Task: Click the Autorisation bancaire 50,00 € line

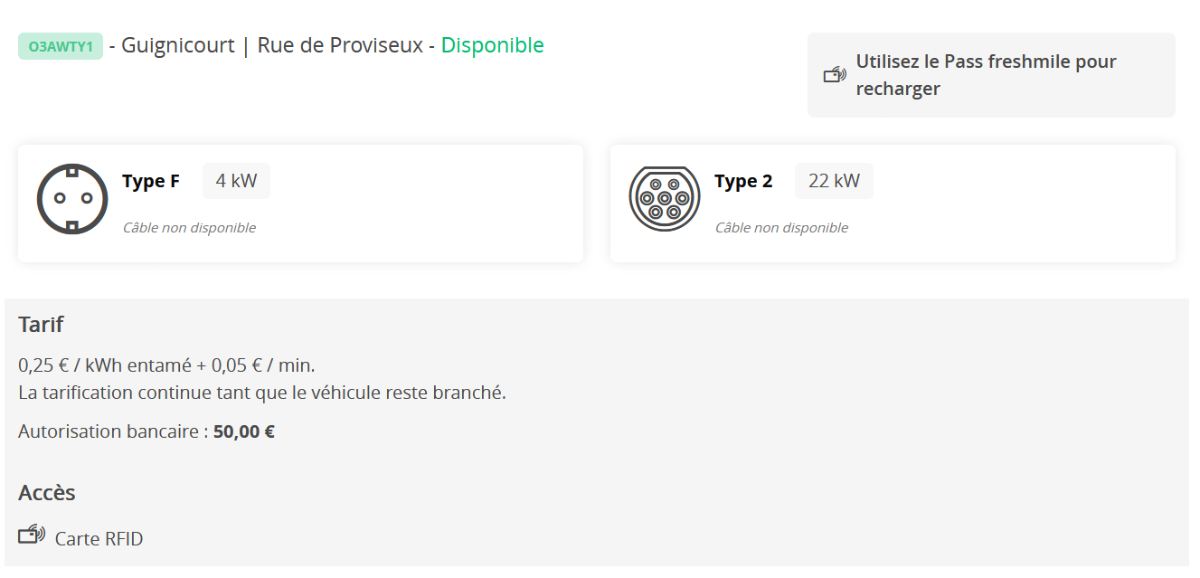Action: (x=147, y=432)
